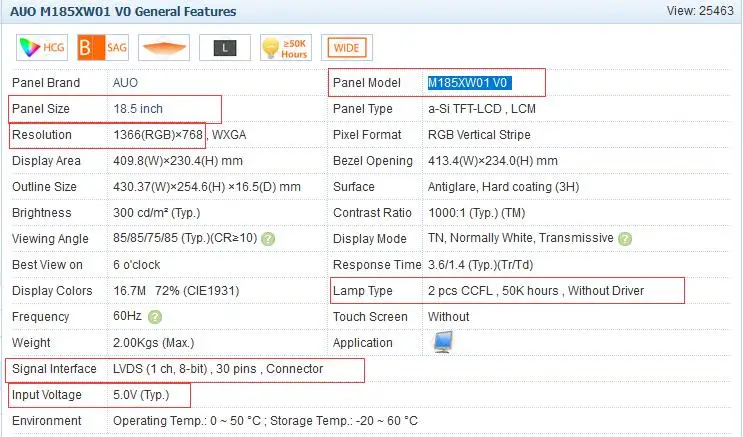The width and height of the screenshot is (743, 437).
Task: Click the a-Si TFT-LCD , LCM panel type value
Action: [482, 109]
